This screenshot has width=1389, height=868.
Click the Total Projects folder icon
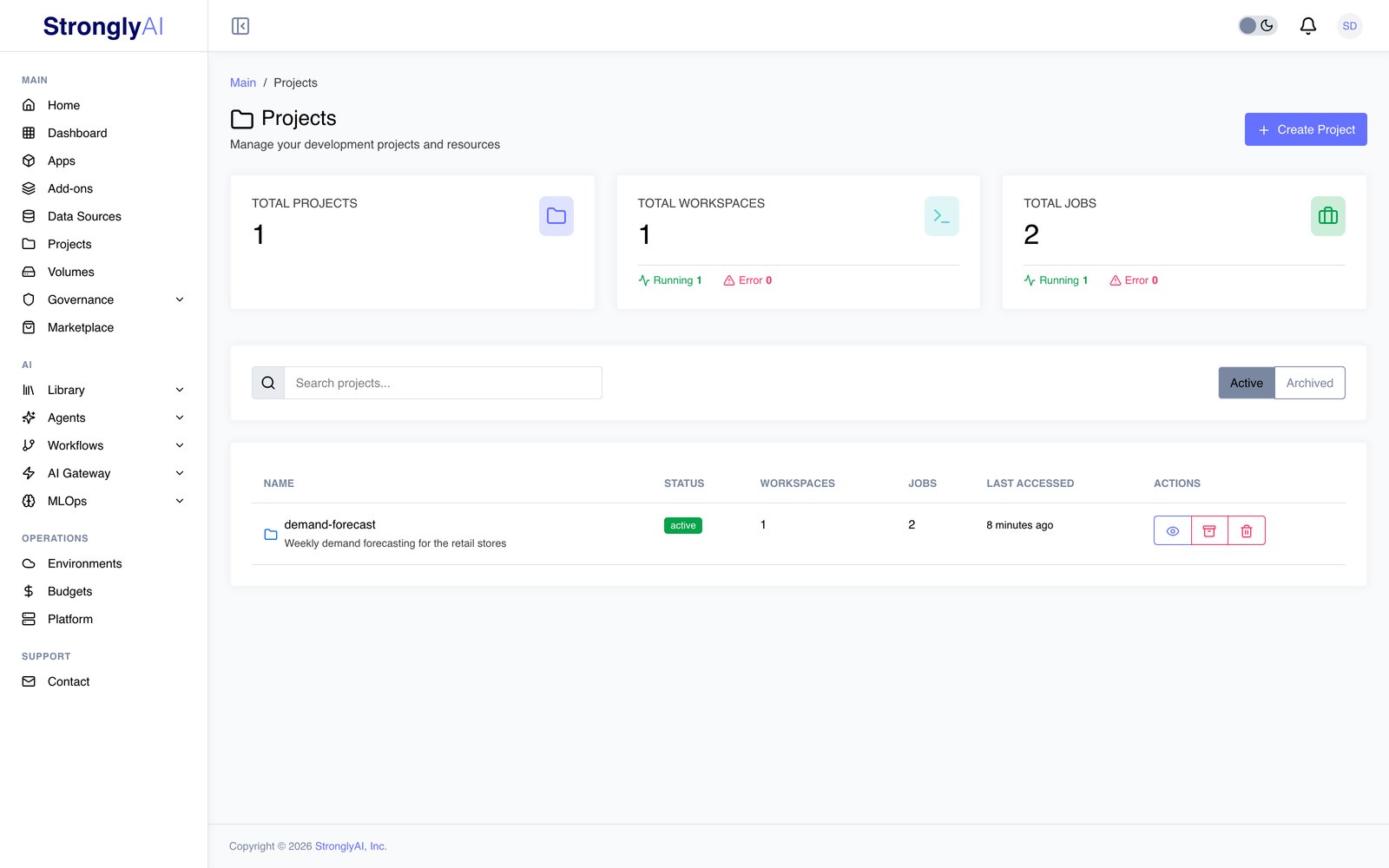click(556, 216)
